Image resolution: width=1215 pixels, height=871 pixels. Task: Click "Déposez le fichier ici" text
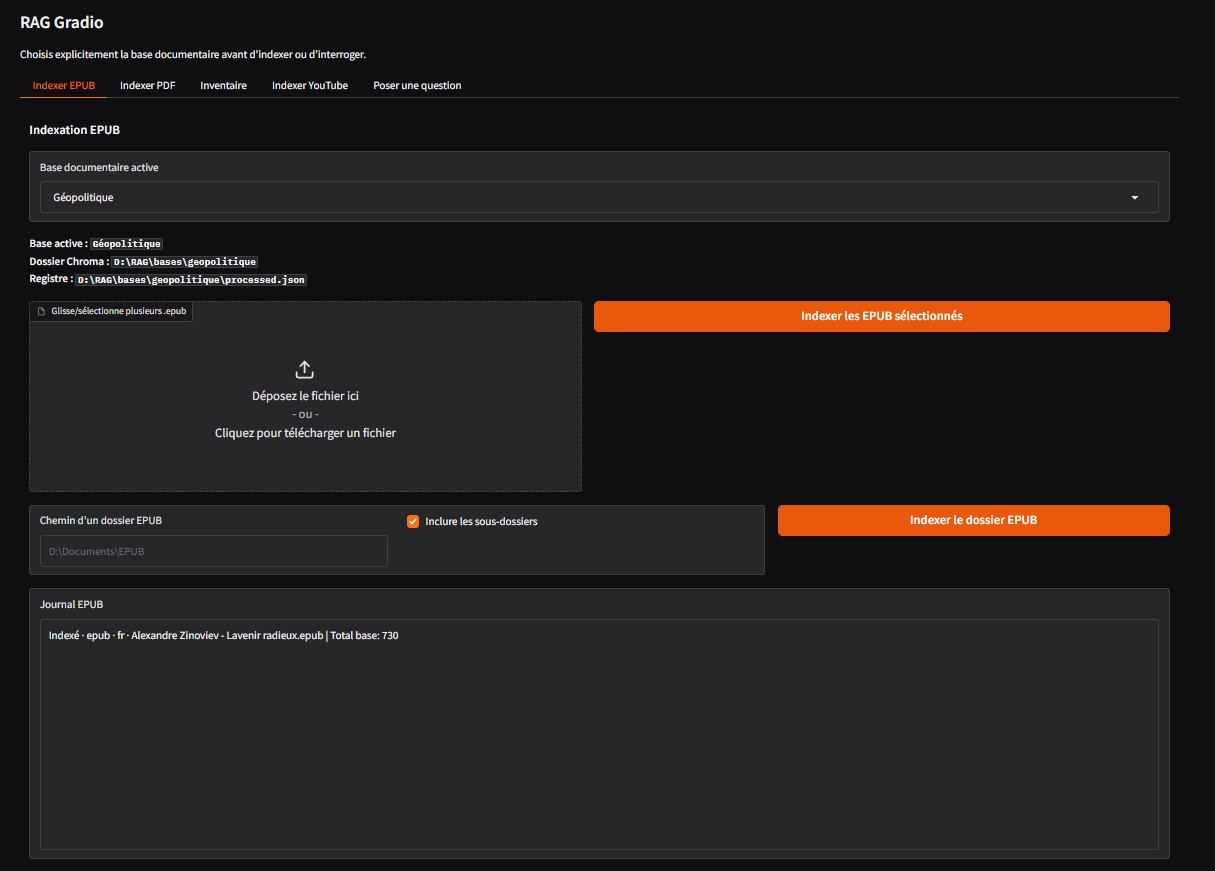[305, 396]
